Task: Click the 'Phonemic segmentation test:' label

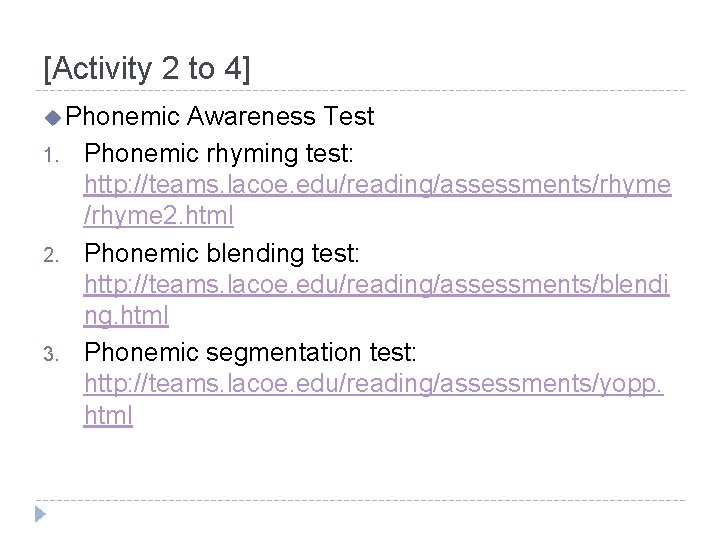Action: point(250,352)
